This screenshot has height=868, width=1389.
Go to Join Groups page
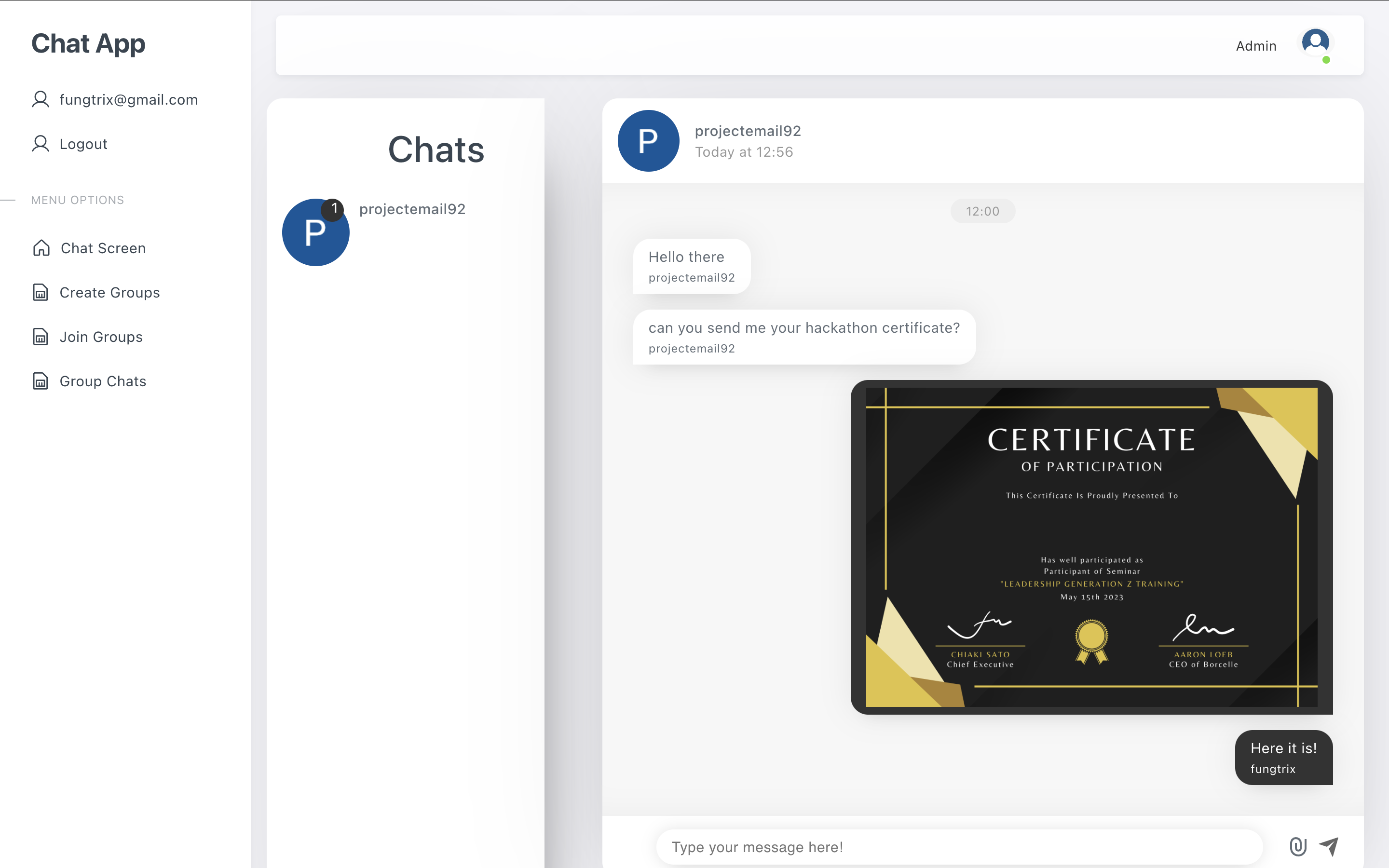(101, 337)
